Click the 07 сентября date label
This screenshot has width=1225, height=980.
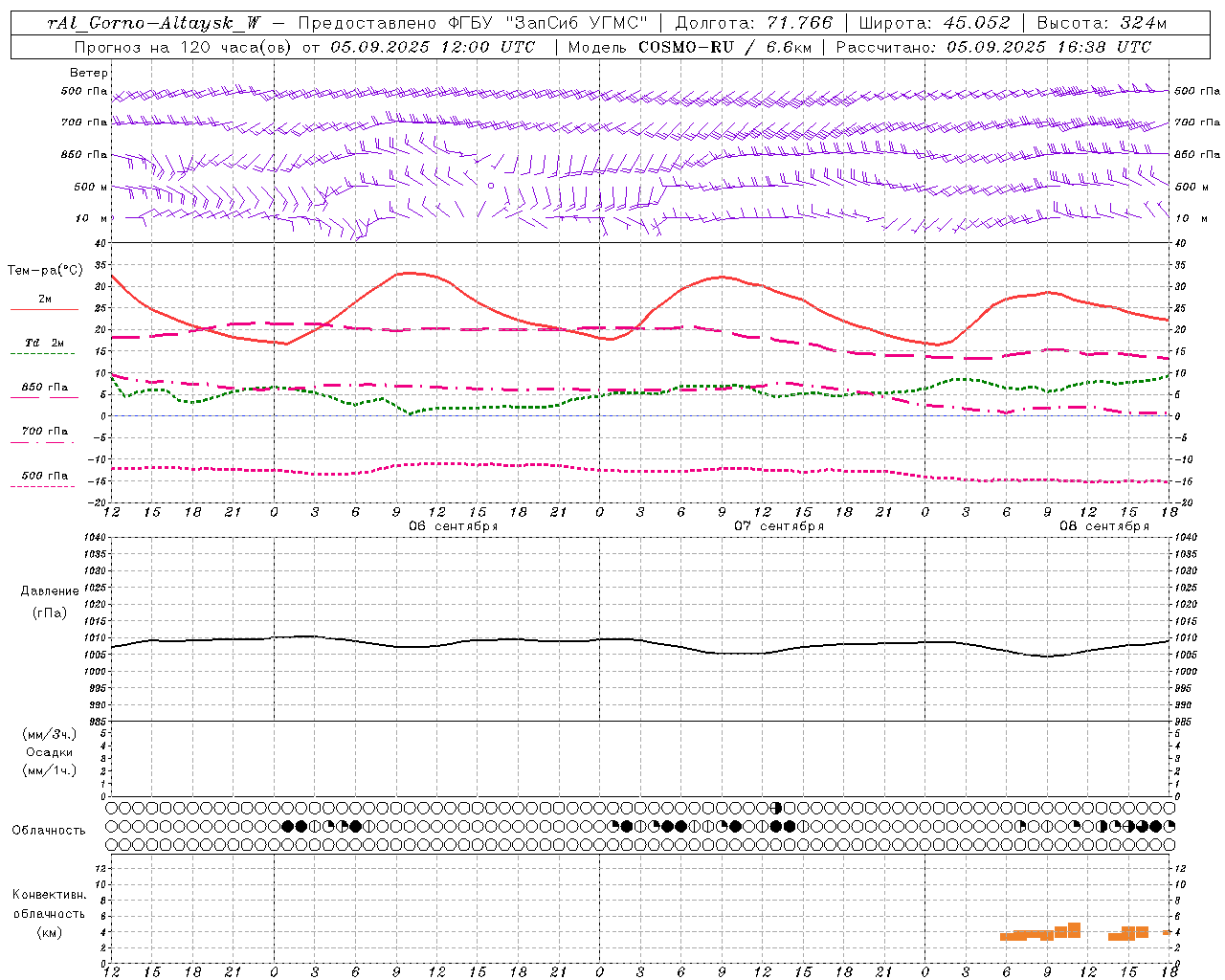click(x=779, y=526)
